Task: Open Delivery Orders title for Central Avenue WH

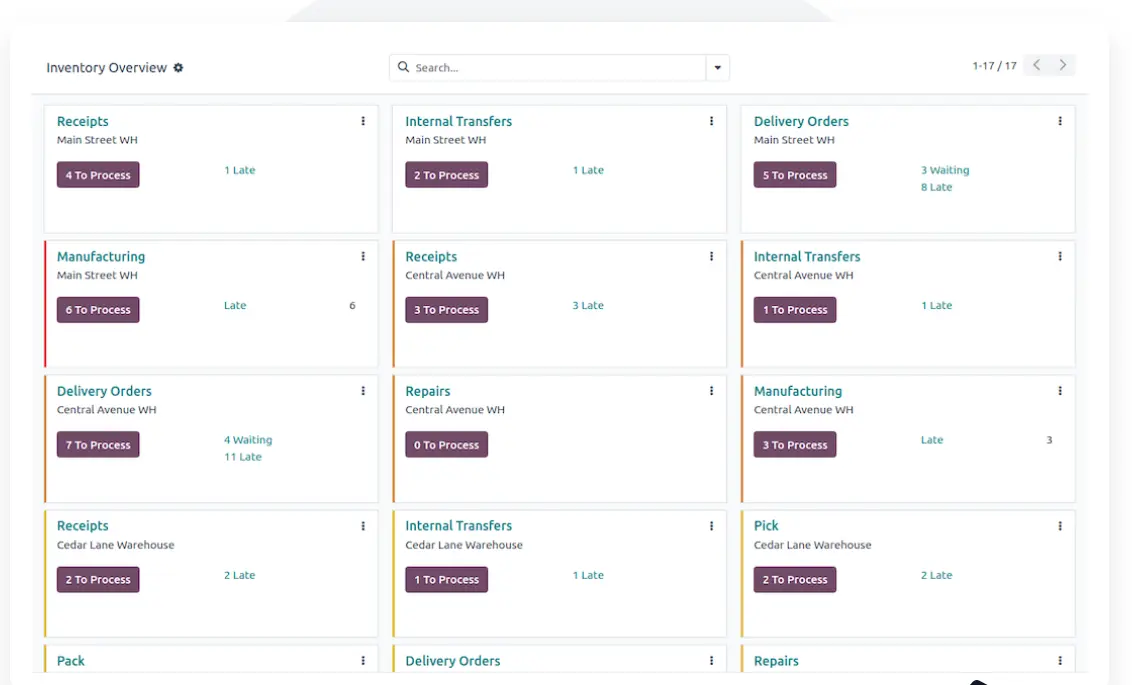Action: click(x=104, y=391)
